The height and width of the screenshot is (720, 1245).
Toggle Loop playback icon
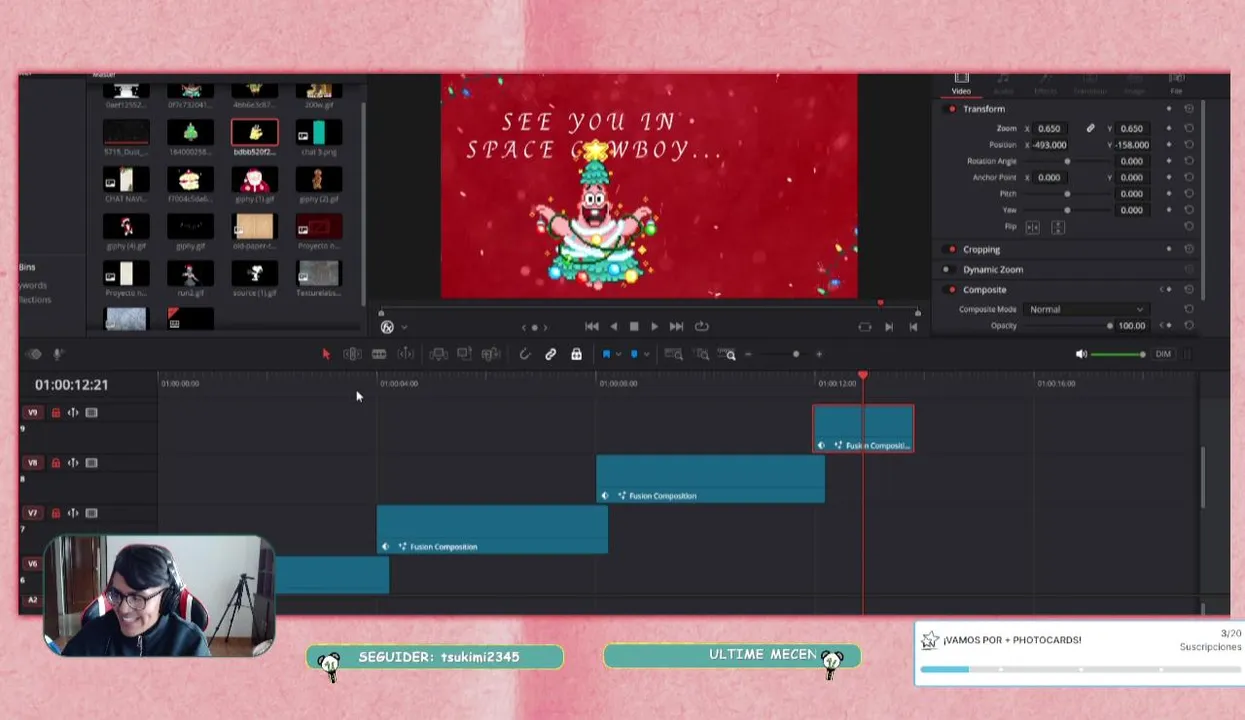tap(702, 326)
